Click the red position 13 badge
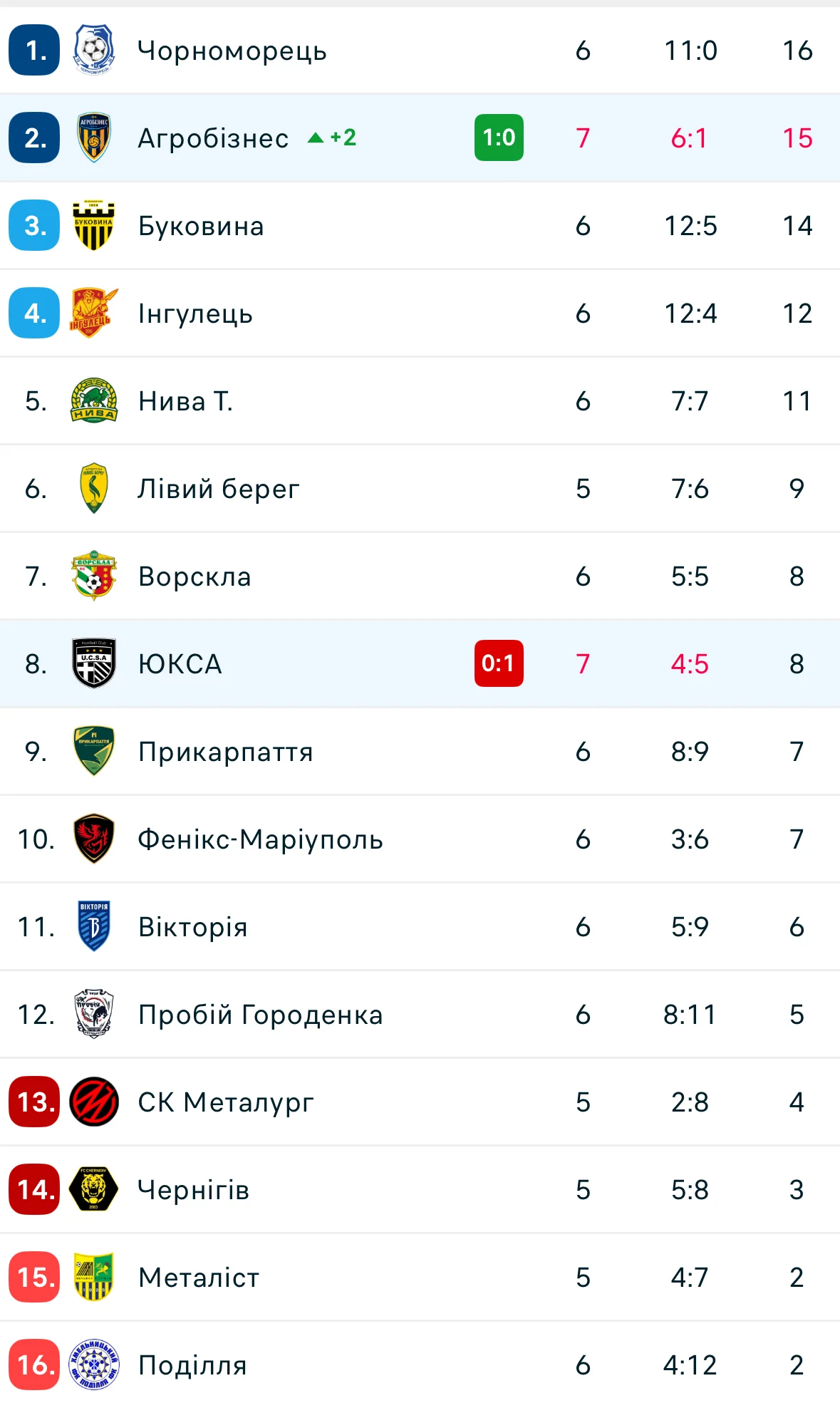 click(x=34, y=1102)
